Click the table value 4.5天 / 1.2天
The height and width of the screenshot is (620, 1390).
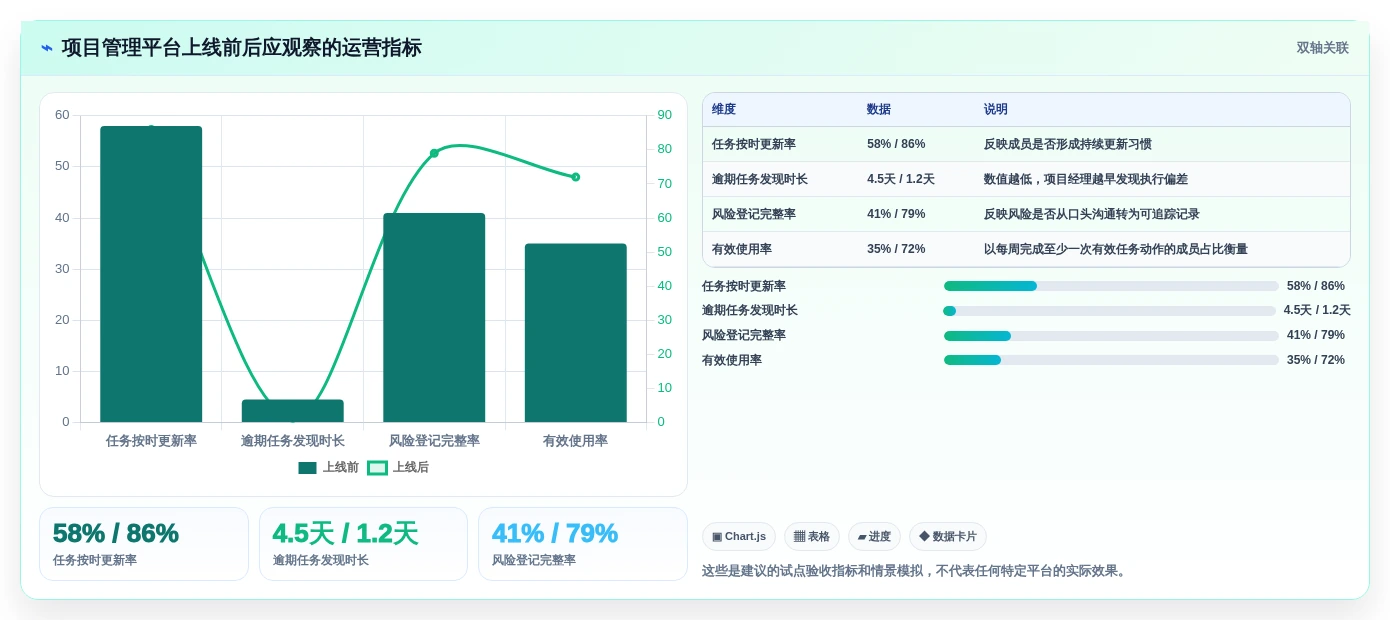[x=901, y=179]
